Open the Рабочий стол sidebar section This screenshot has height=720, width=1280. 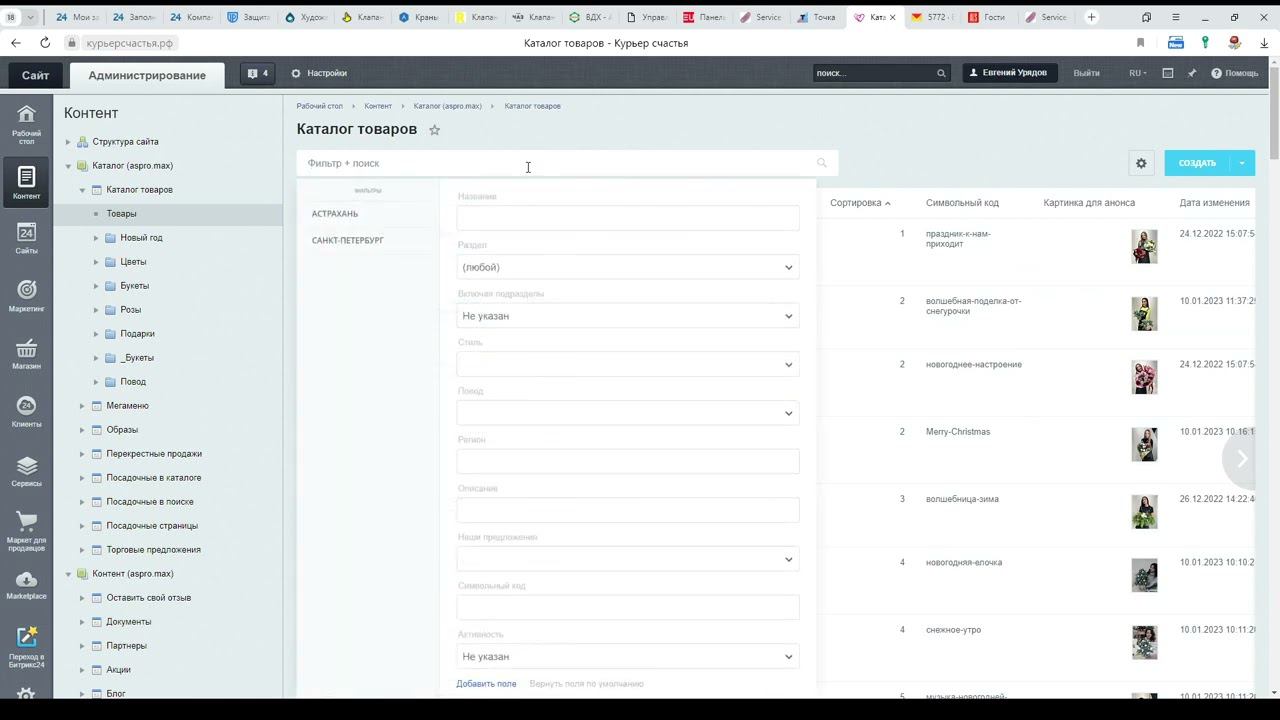[26, 124]
